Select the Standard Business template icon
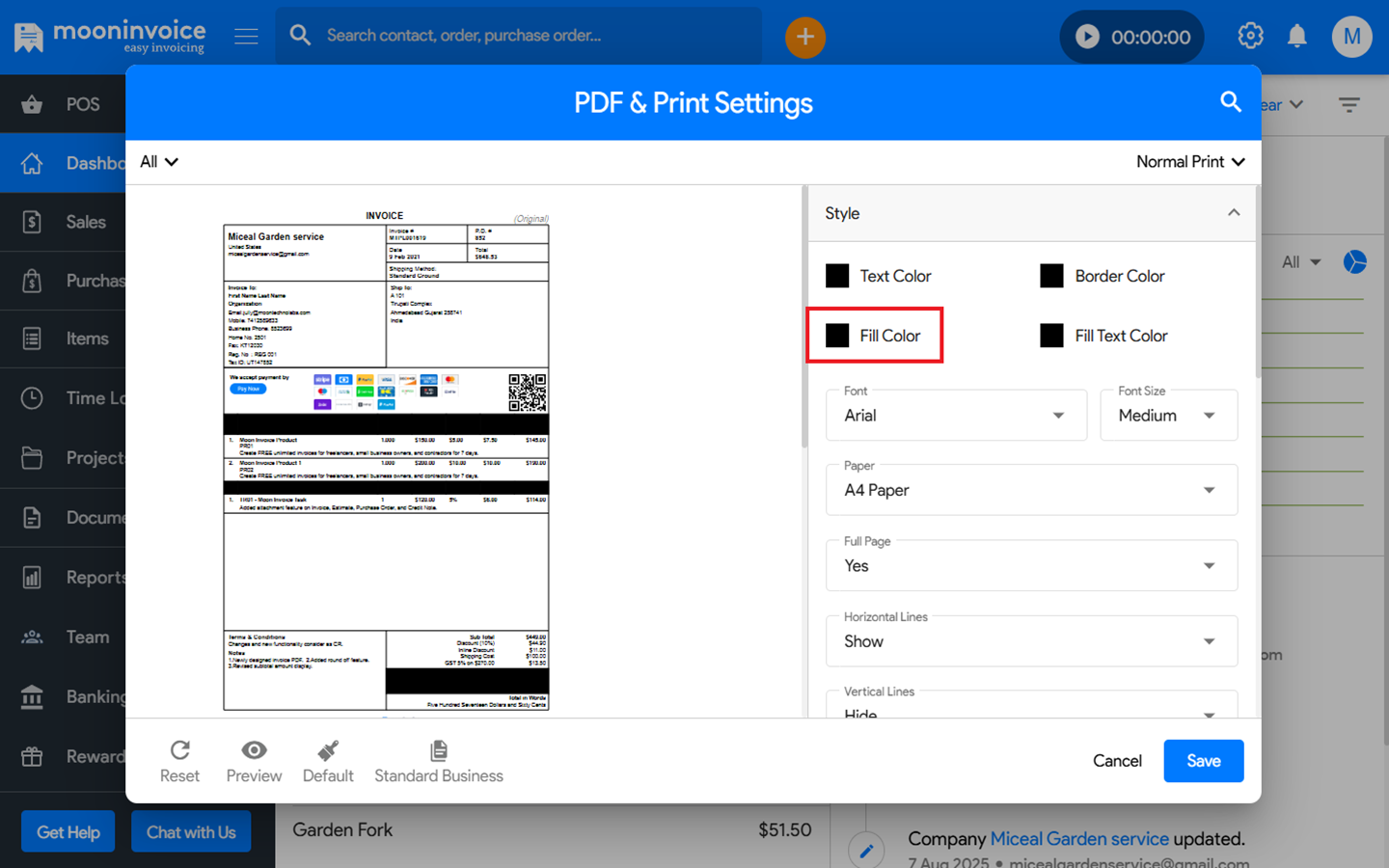The height and width of the screenshot is (868, 1389). point(439,751)
